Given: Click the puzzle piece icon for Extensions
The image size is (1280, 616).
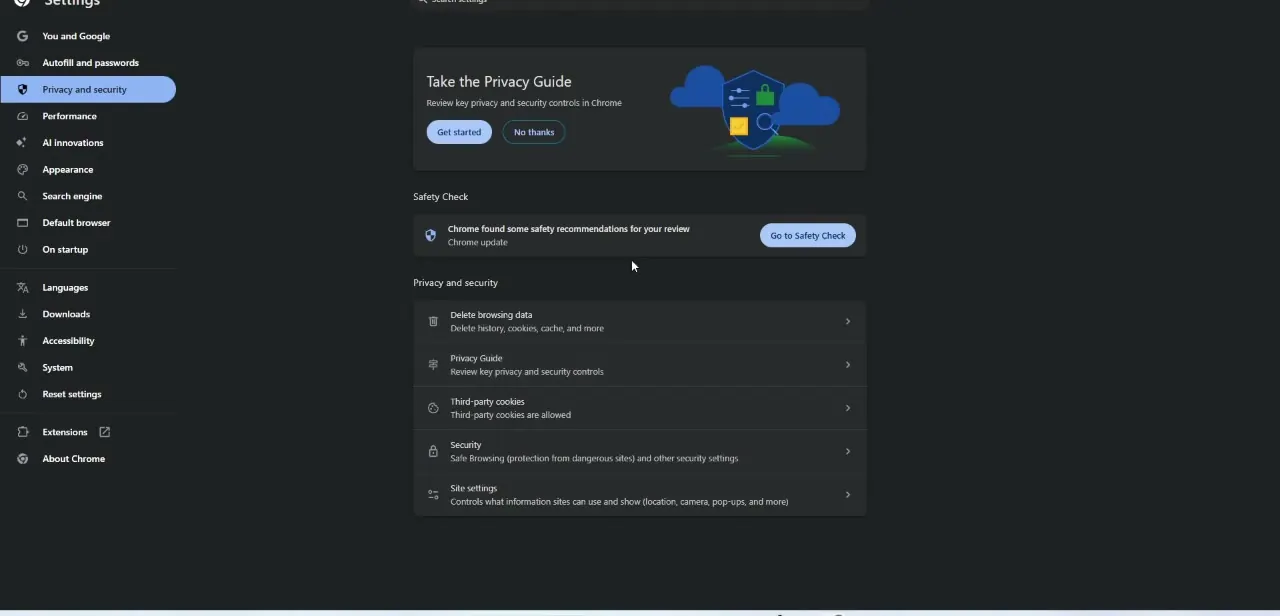Looking at the screenshot, I should pyautogui.click(x=22, y=432).
